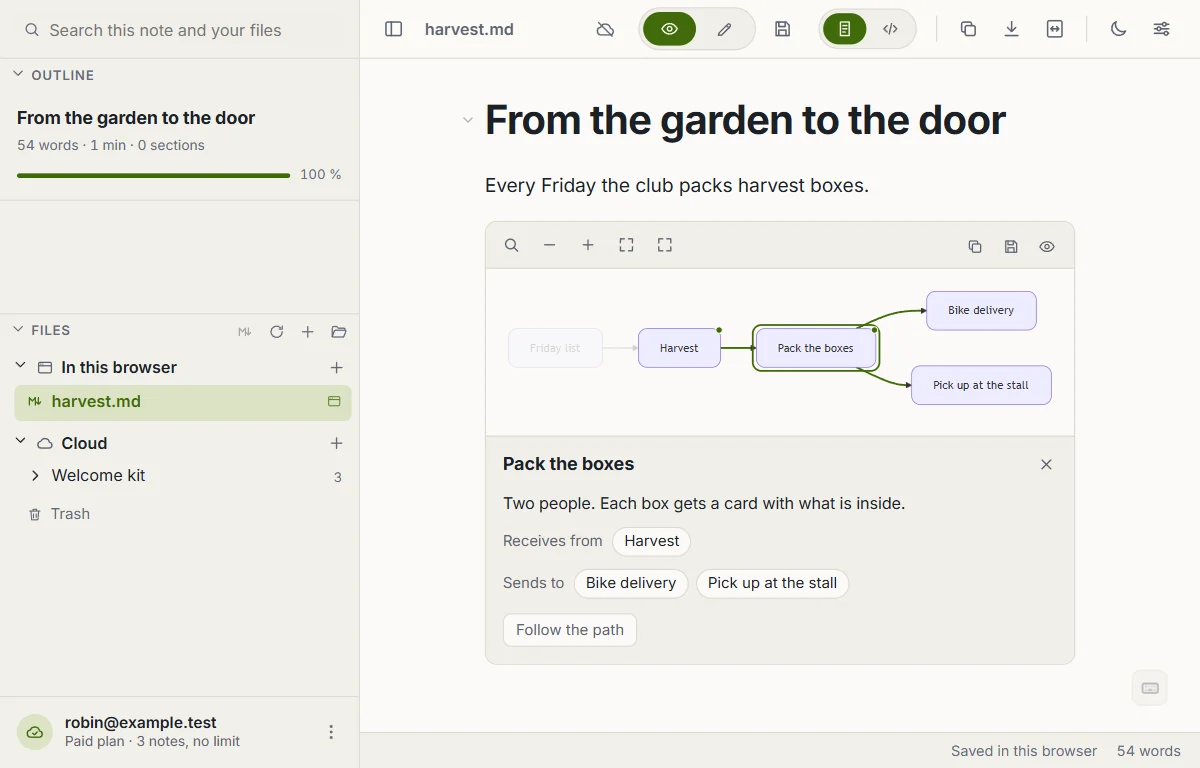Toggle diagram visibility eye icon

click(1047, 246)
